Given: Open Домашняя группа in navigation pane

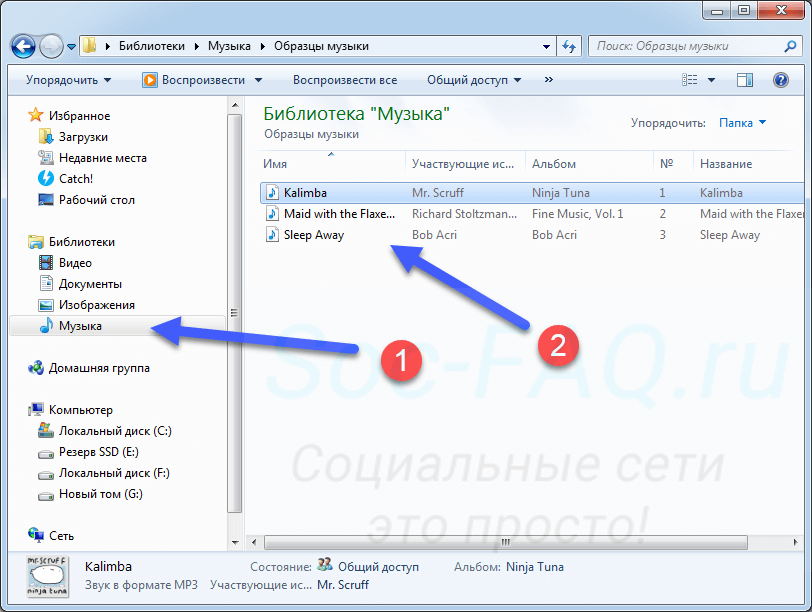Looking at the screenshot, I should (98, 368).
